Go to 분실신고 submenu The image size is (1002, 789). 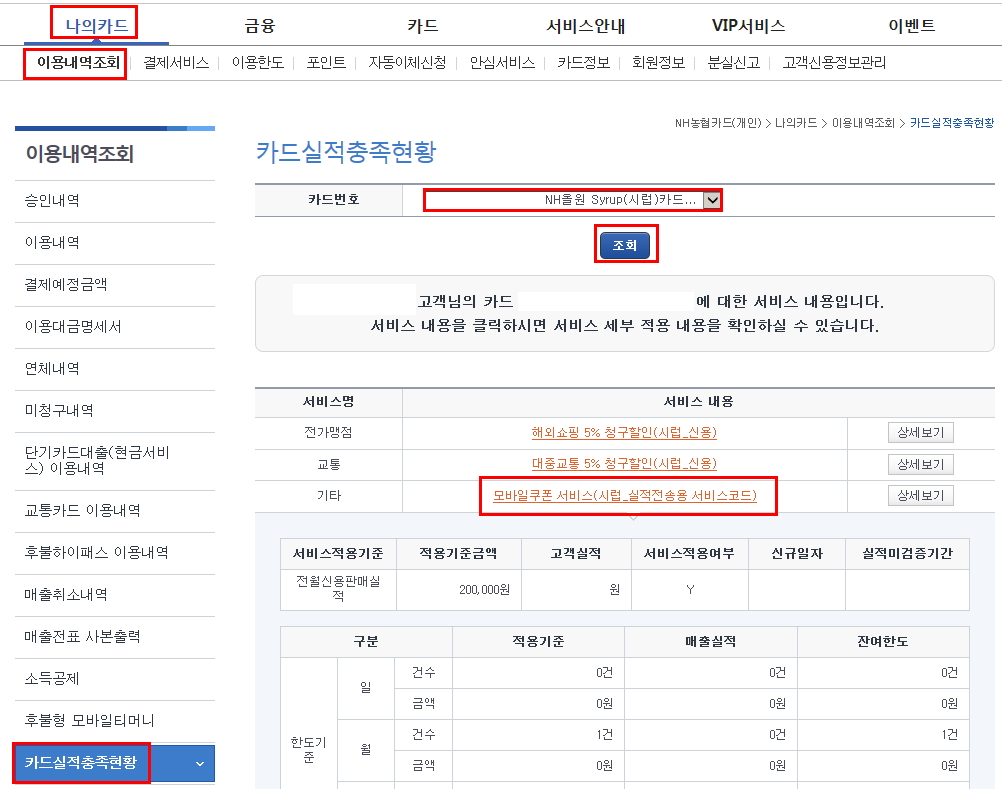pos(733,62)
